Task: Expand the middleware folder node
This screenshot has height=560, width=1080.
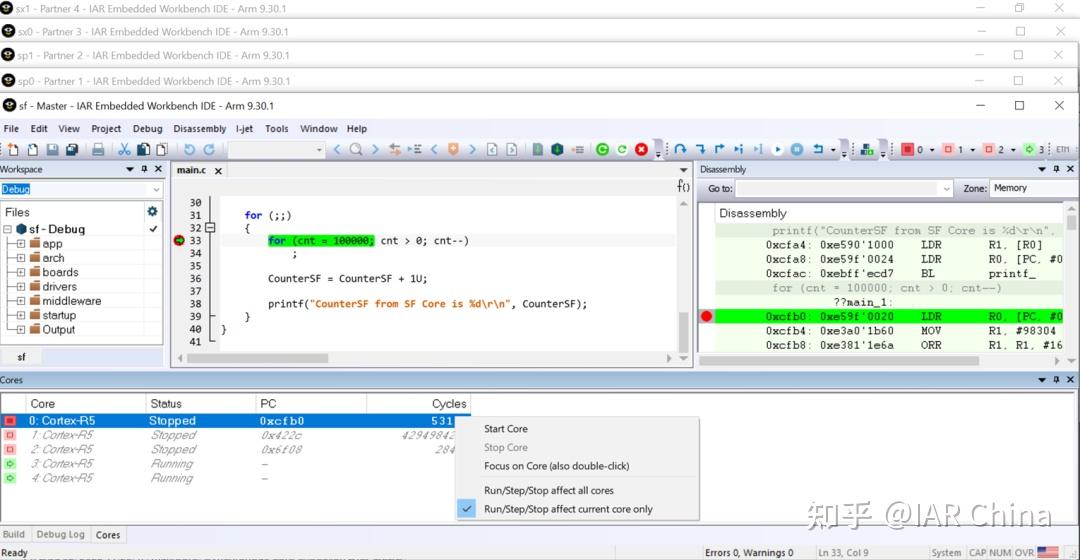Action: point(21,301)
